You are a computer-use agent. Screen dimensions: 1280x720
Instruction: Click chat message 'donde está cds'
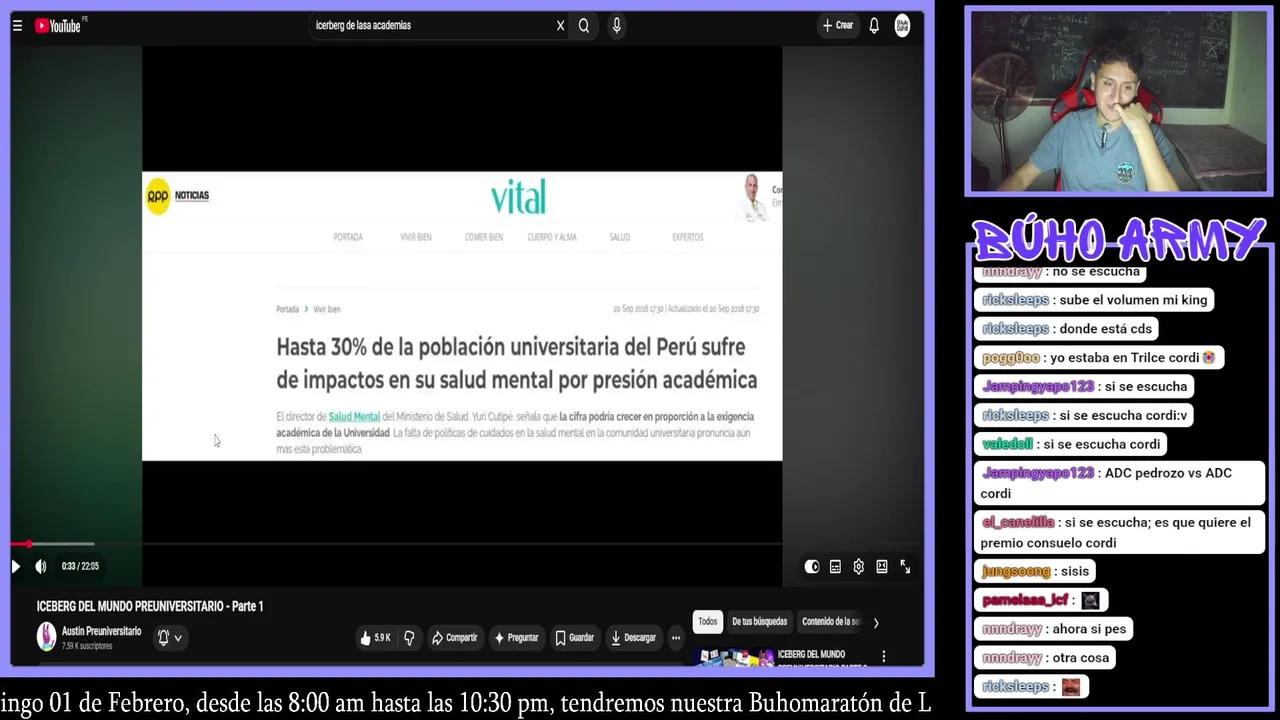click(1106, 329)
